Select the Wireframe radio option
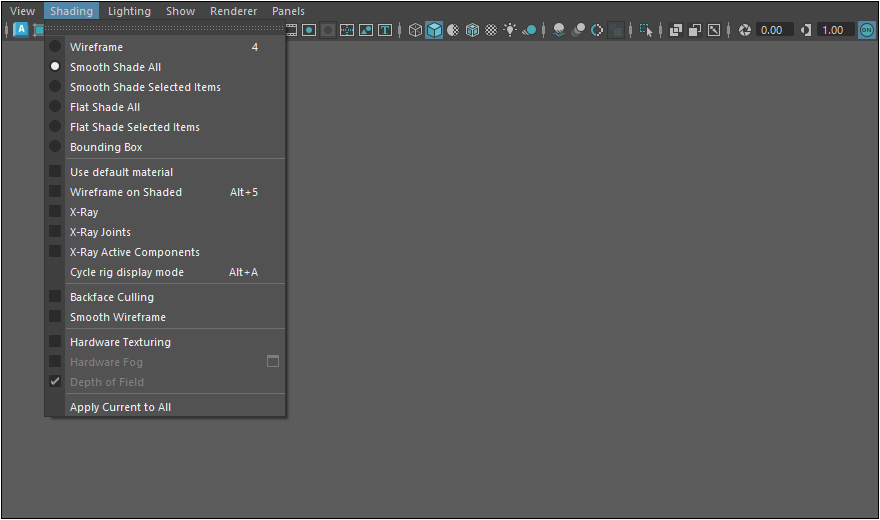The height and width of the screenshot is (520, 880). 96,47
